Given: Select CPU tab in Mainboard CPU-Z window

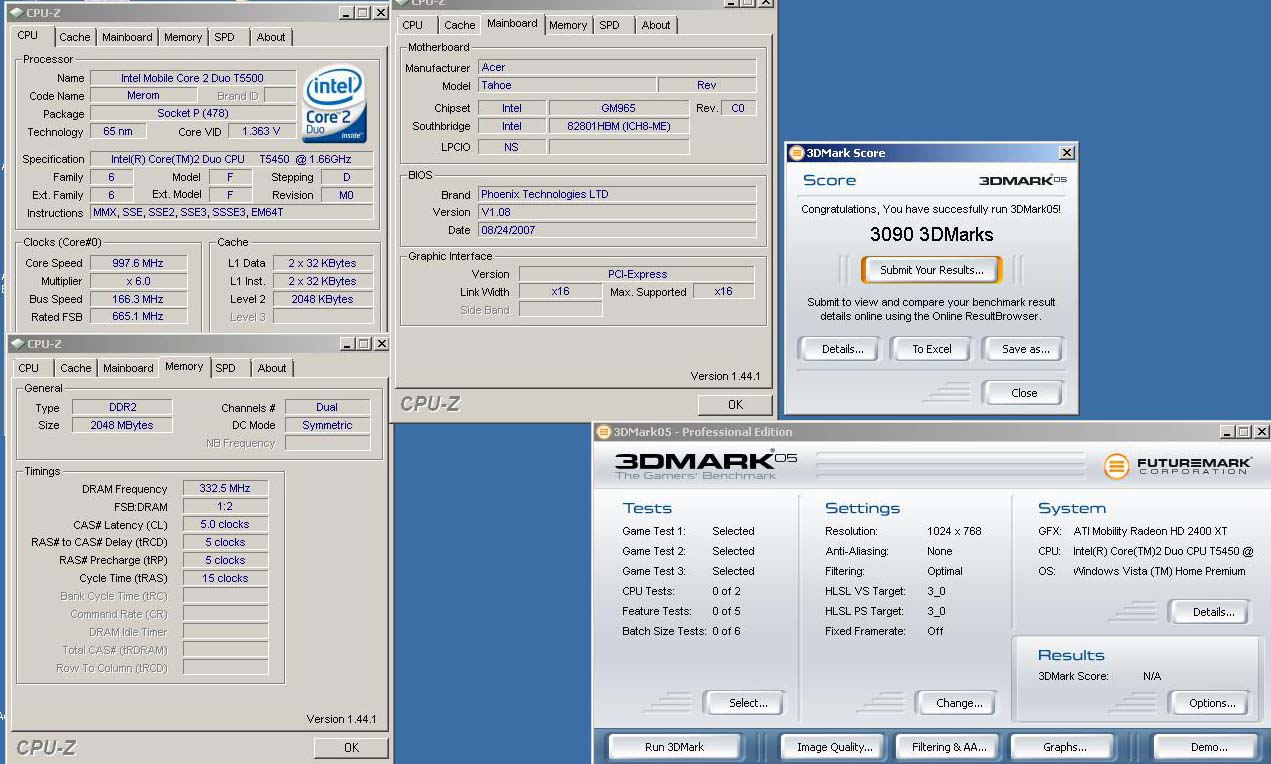Looking at the screenshot, I should point(413,25).
